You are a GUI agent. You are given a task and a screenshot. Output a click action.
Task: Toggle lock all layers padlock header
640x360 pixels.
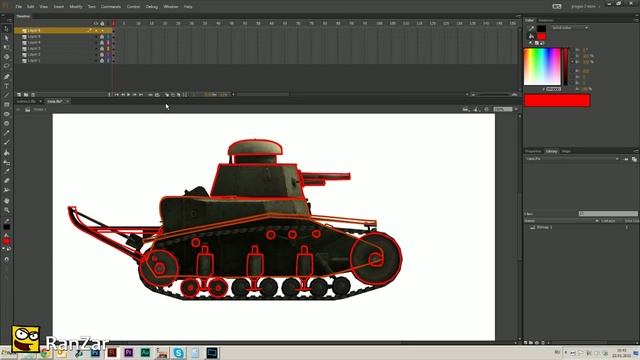coord(102,24)
